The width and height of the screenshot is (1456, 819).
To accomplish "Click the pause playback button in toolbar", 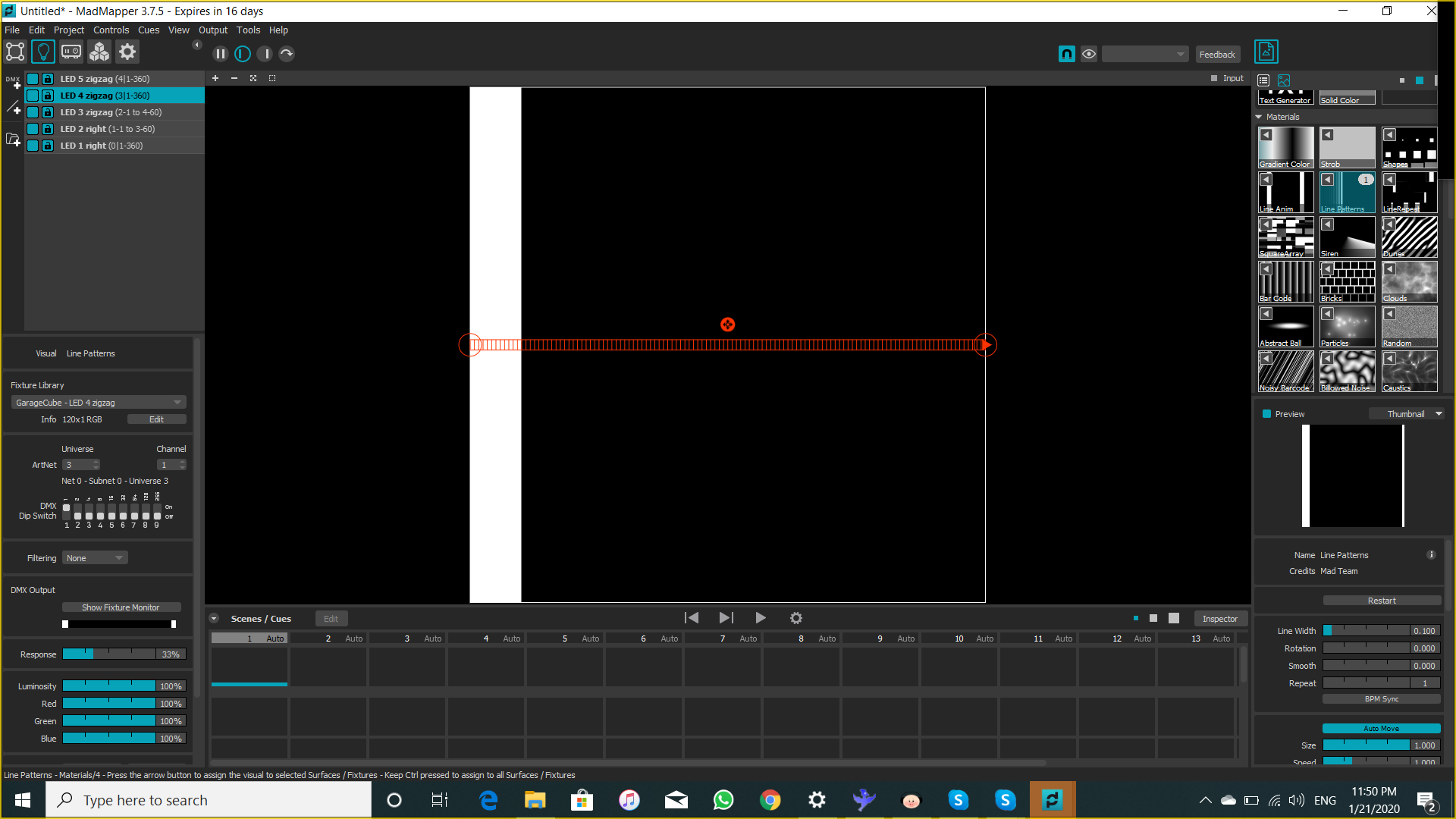I will tap(220, 54).
